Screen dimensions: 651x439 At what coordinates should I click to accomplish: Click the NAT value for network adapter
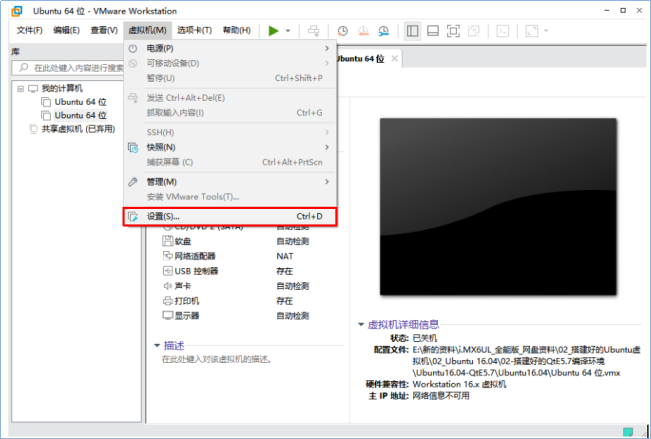285,256
